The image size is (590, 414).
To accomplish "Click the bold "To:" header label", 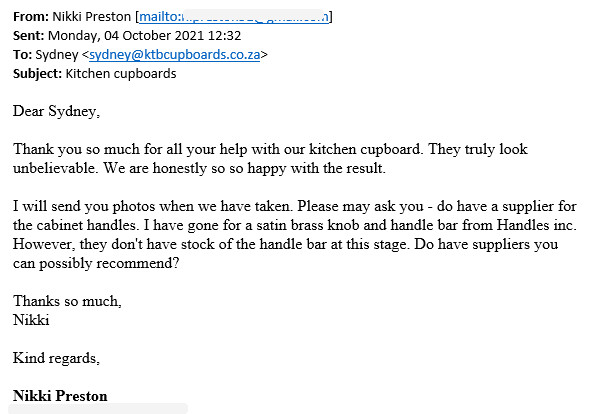I will 23,55.
